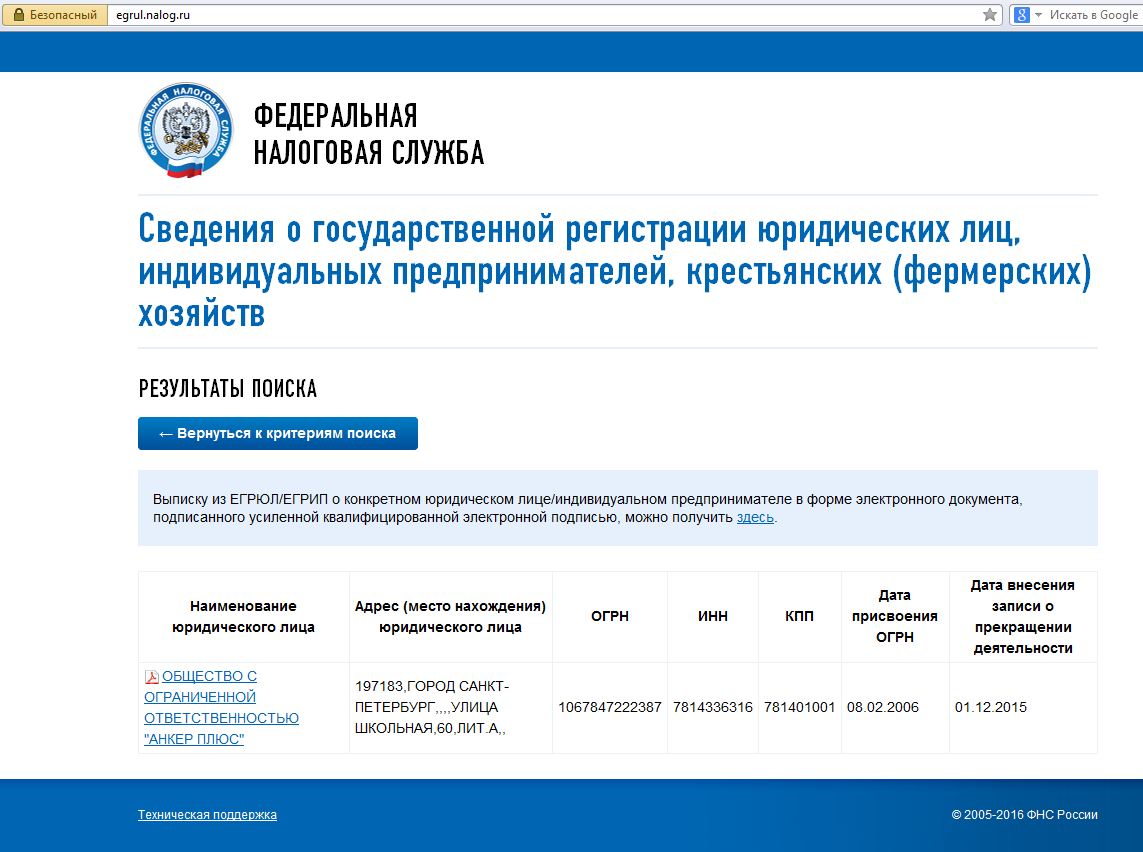Focus the Искать в Google search field
Image resolution: width=1143 pixels, height=852 pixels.
pos(1090,15)
